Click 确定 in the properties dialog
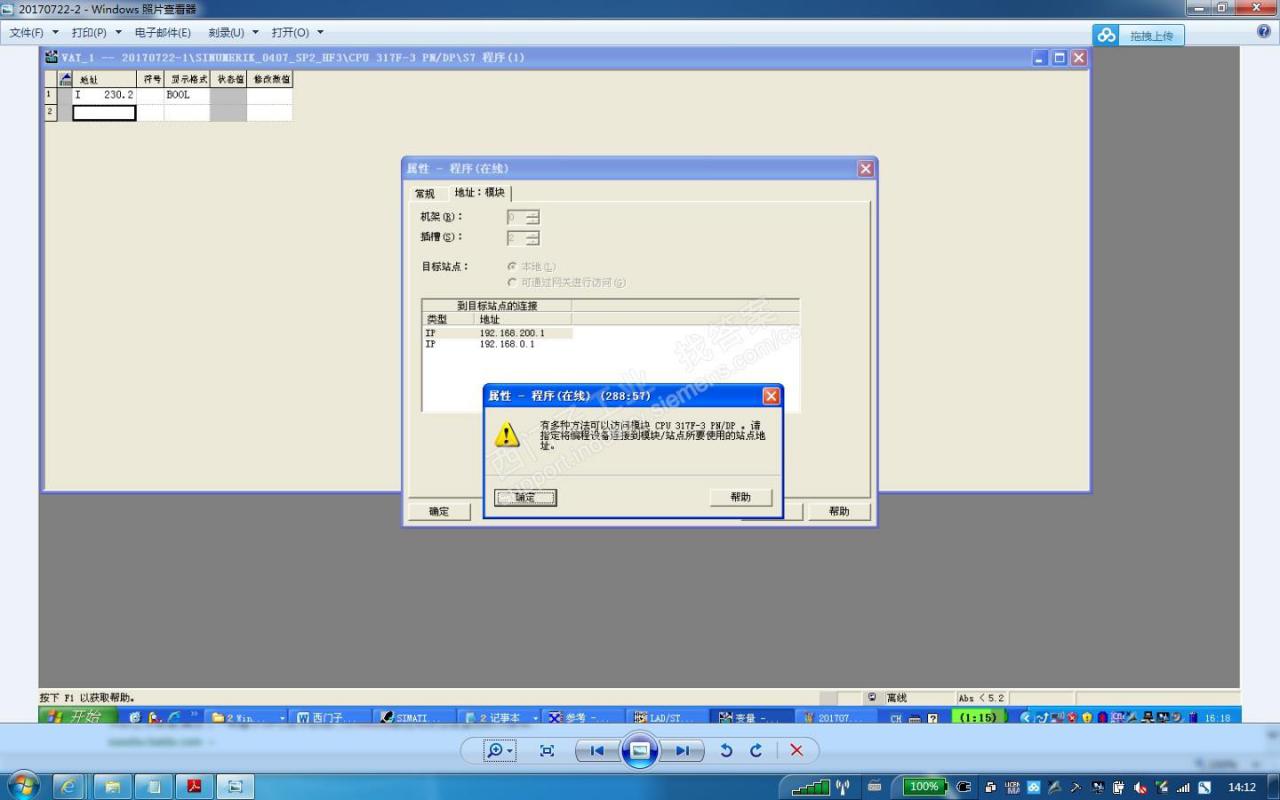 pyautogui.click(x=439, y=511)
